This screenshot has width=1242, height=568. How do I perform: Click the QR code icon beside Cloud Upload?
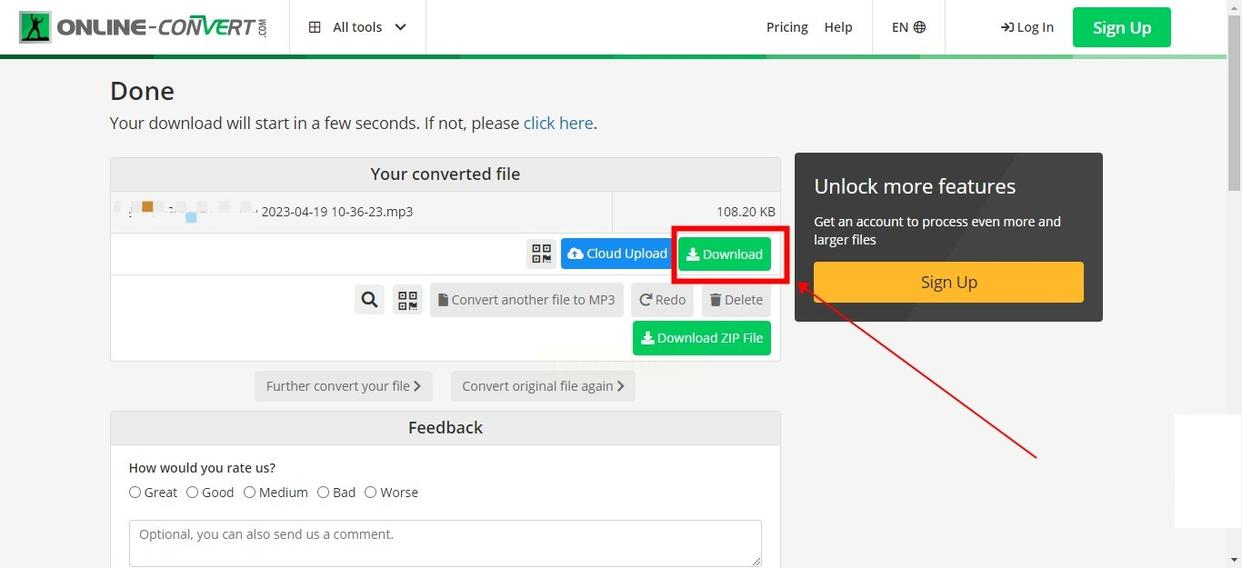541,254
